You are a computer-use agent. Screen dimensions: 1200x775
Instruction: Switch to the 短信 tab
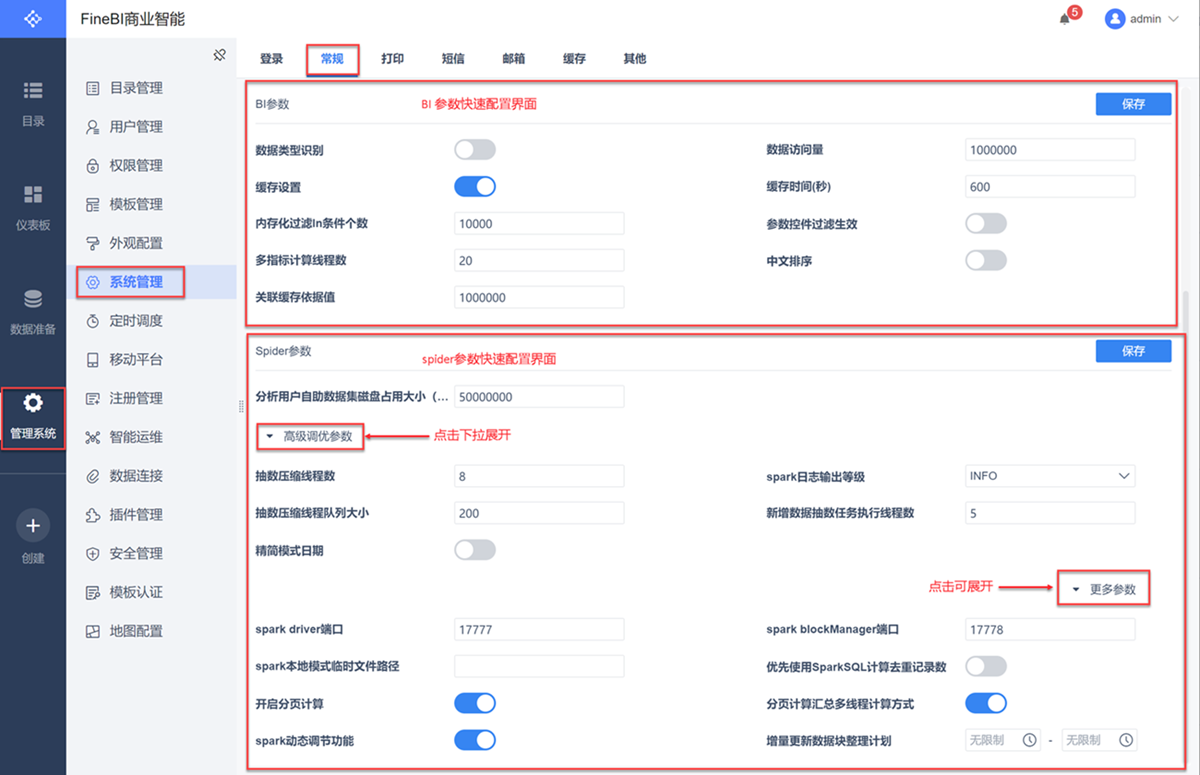[x=453, y=59]
